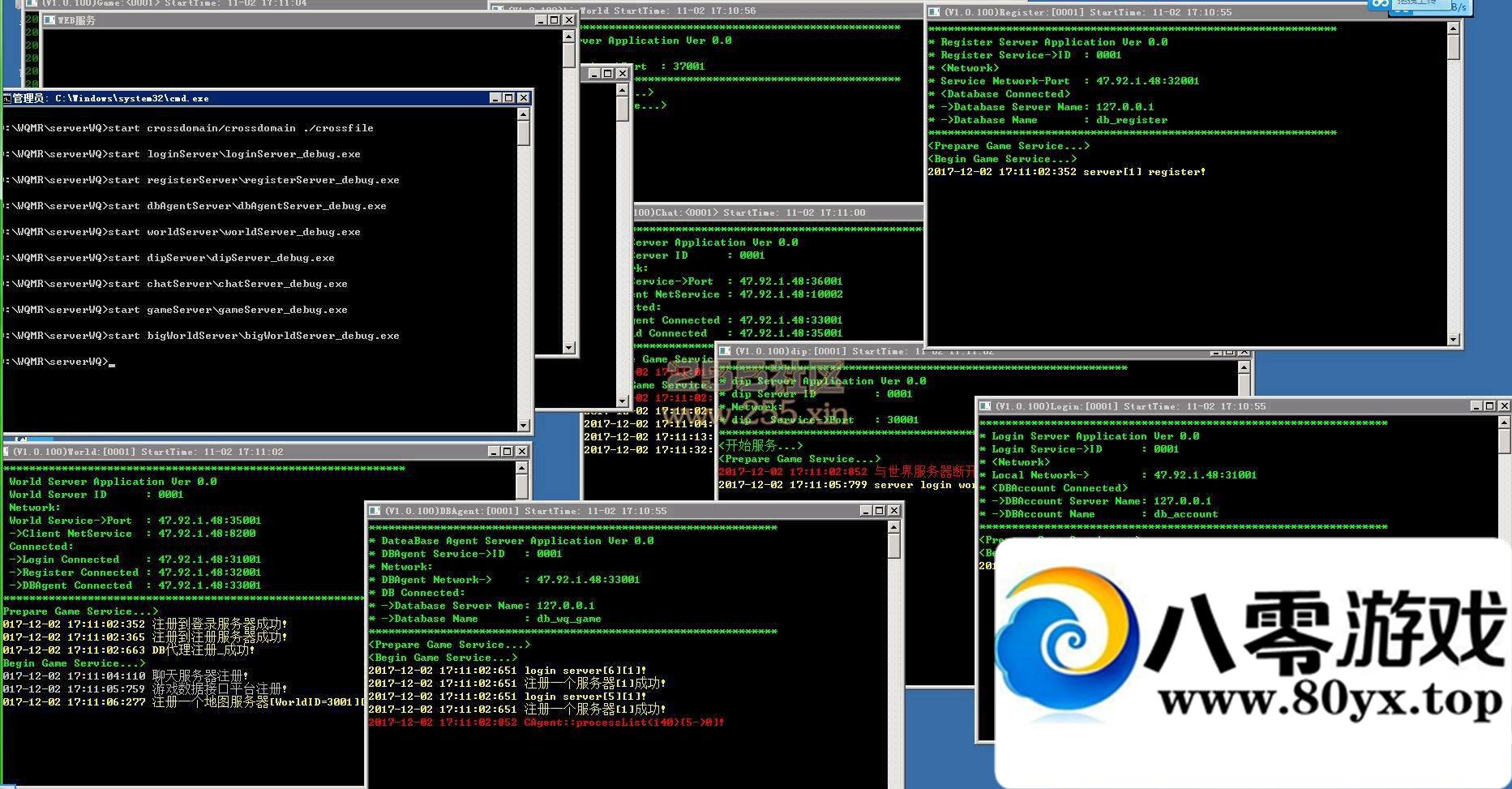Click the WEB服务 window title icon
1512x789 pixels.
click(x=49, y=20)
